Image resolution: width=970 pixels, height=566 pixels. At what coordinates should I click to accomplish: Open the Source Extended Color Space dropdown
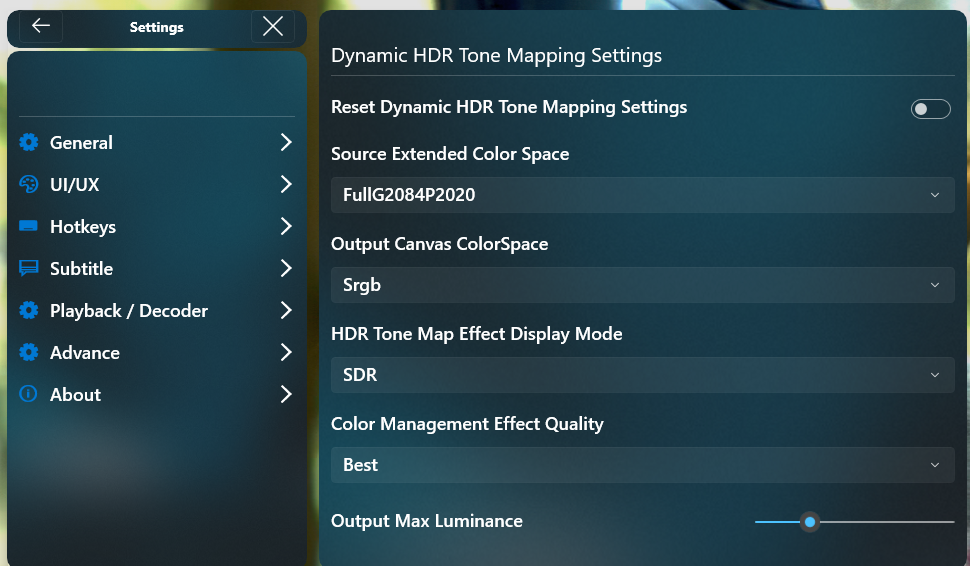(x=643, y=195)
